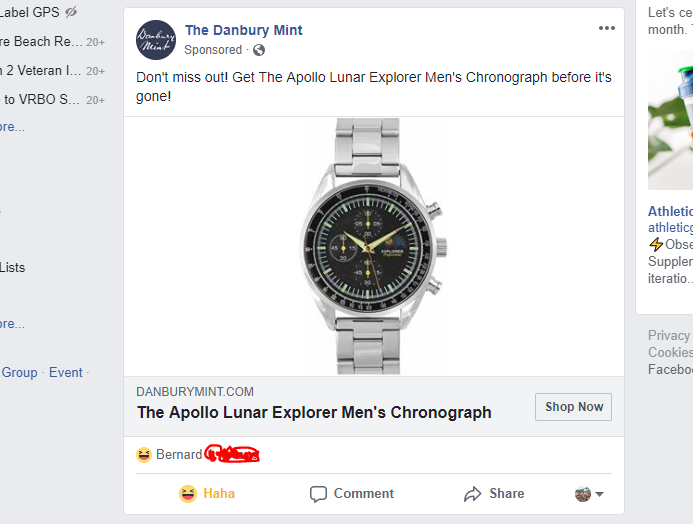
Task: Toggle the Haha reaction on this post
Action: pos(206,494)
